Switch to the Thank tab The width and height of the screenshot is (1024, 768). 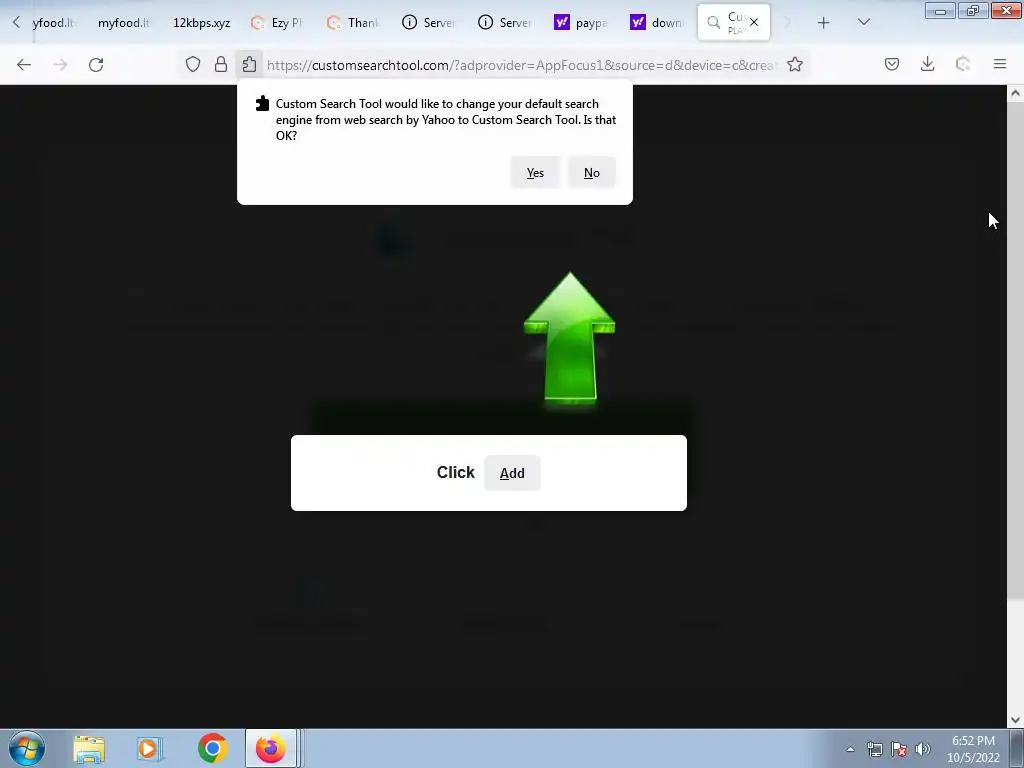click(x=354, y=22)
